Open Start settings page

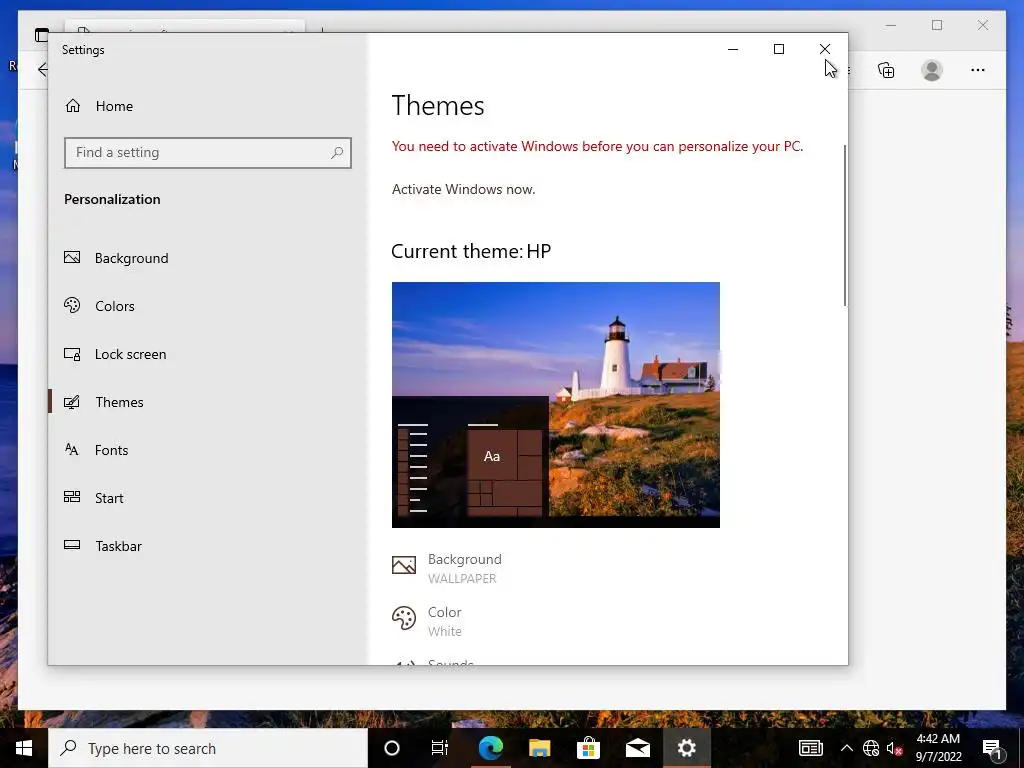pyautogui.click(x=93, y=498)
